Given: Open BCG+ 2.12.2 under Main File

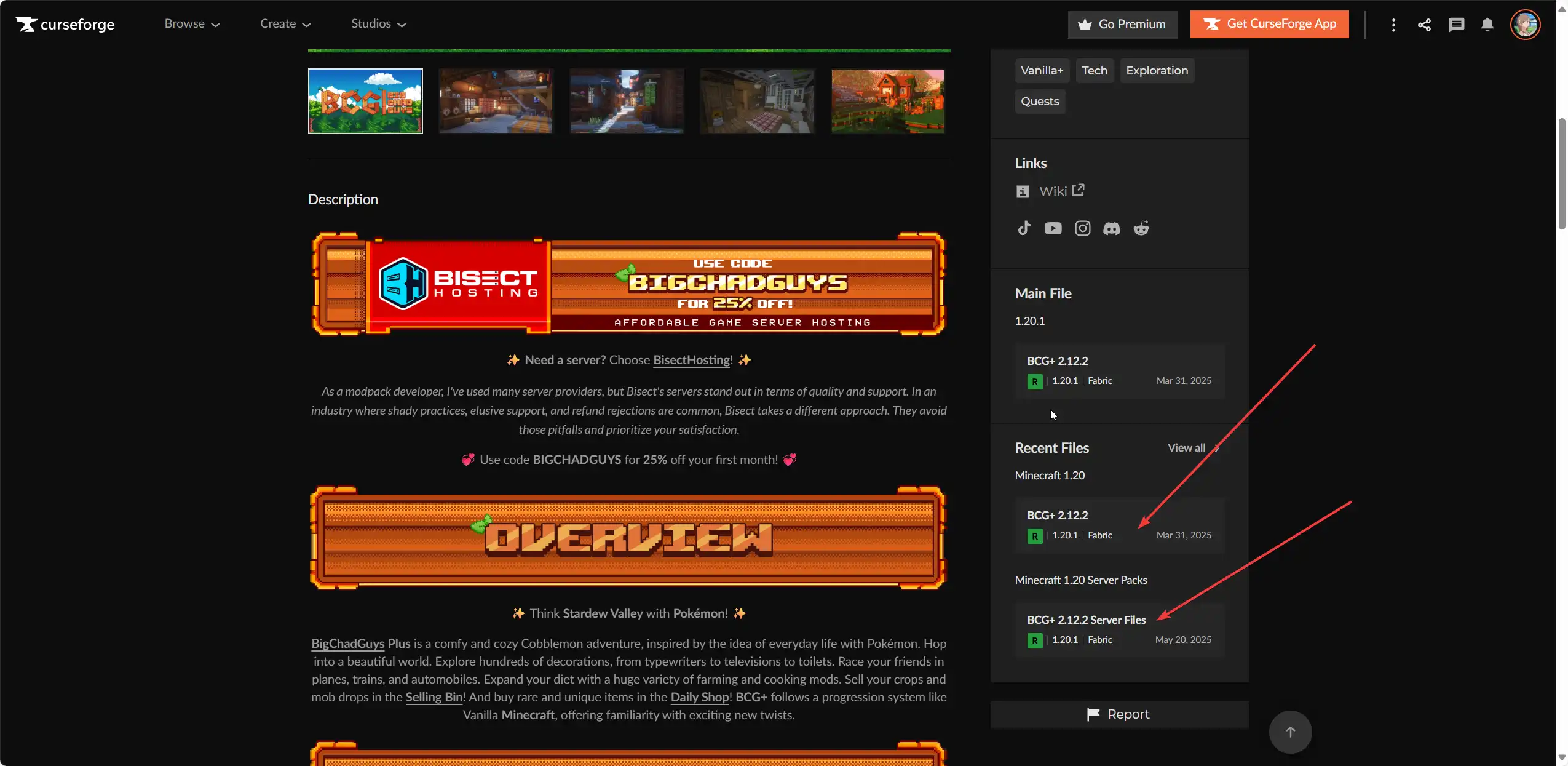Looking at the screenshot, I should 1120,371.
